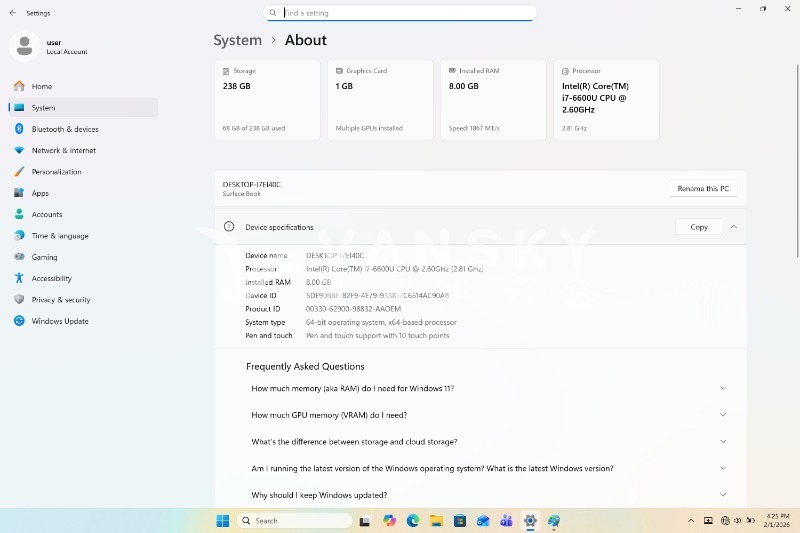The width and height of the screenshot is (800, 533).
Task: Open the clock showing 2/1/2026
Action: [x=777, y=521]
